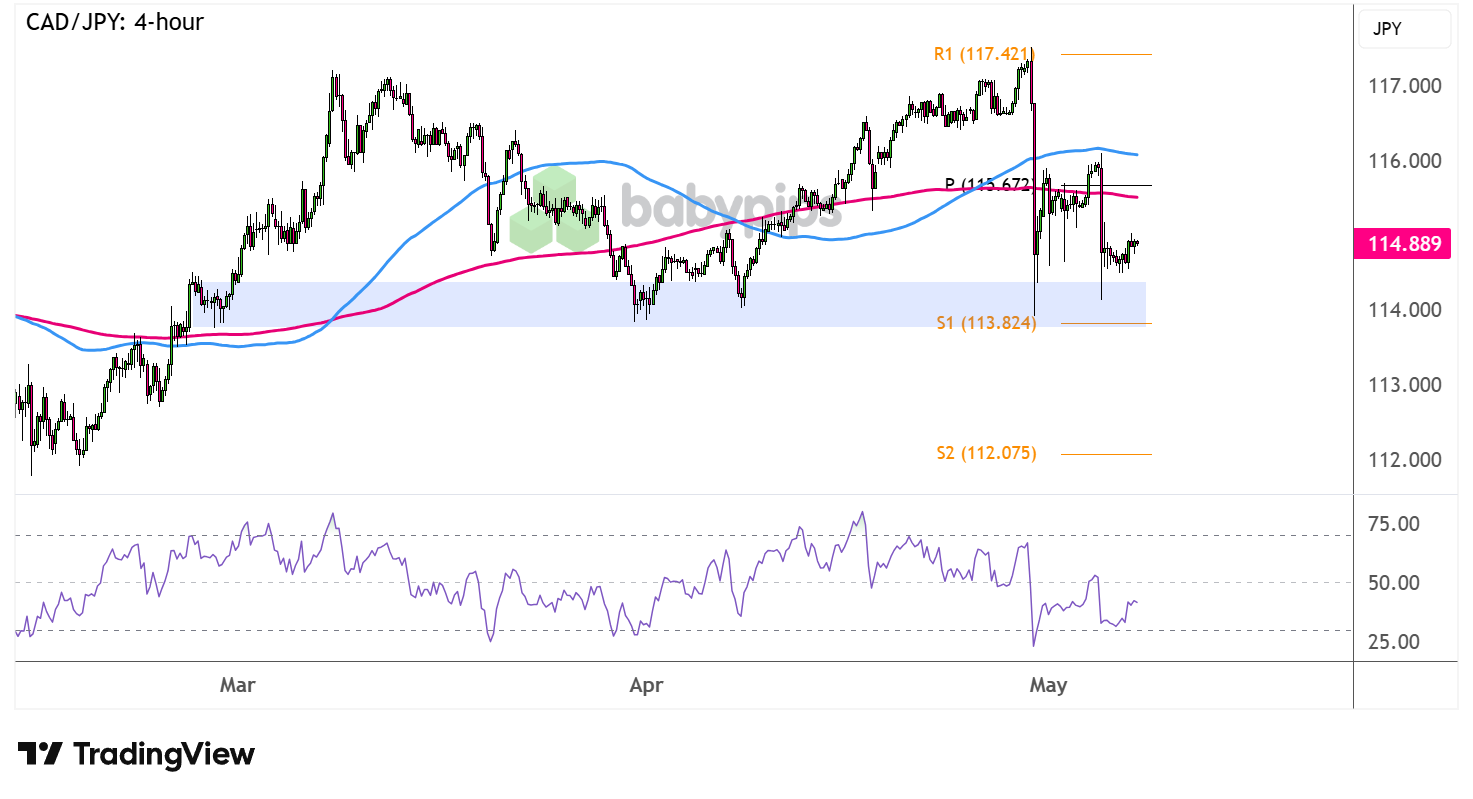The height and width of the screenshot is (799, 1473).
Task: Select the S1 (113.824) support label
Action: [x=986, y=323]
